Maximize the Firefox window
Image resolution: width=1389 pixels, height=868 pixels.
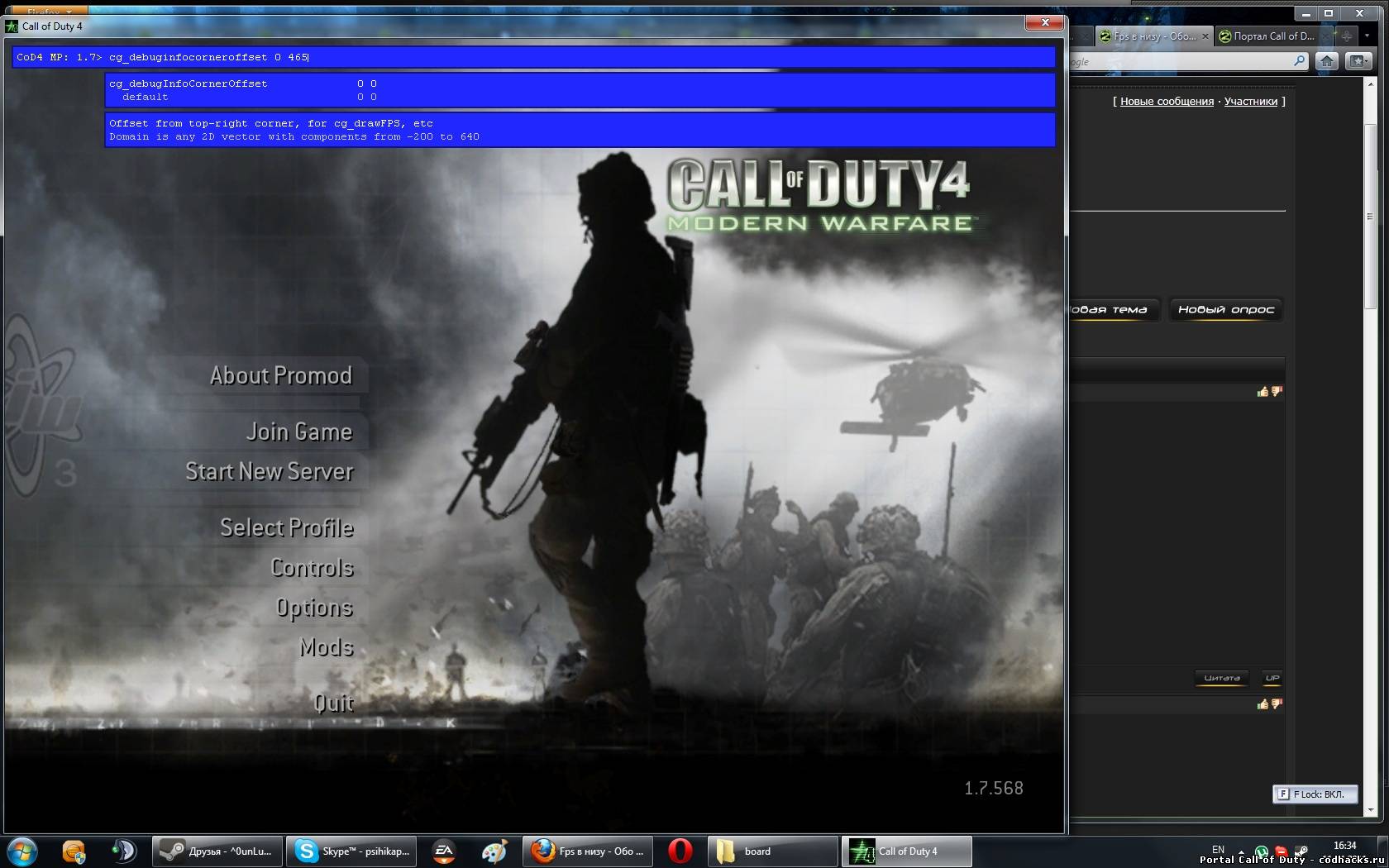click(1329, 14)
